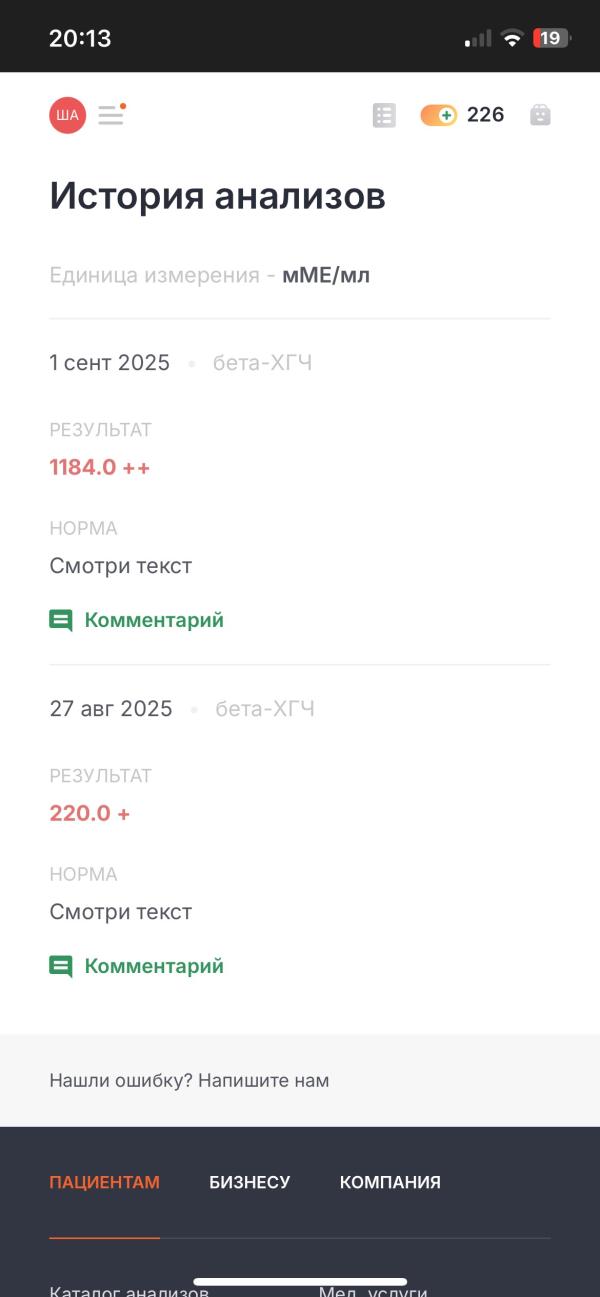
Task: Click Нашли ошибку? Напишите нам link
Action: pyautogui.click(x=189, y=1080)
